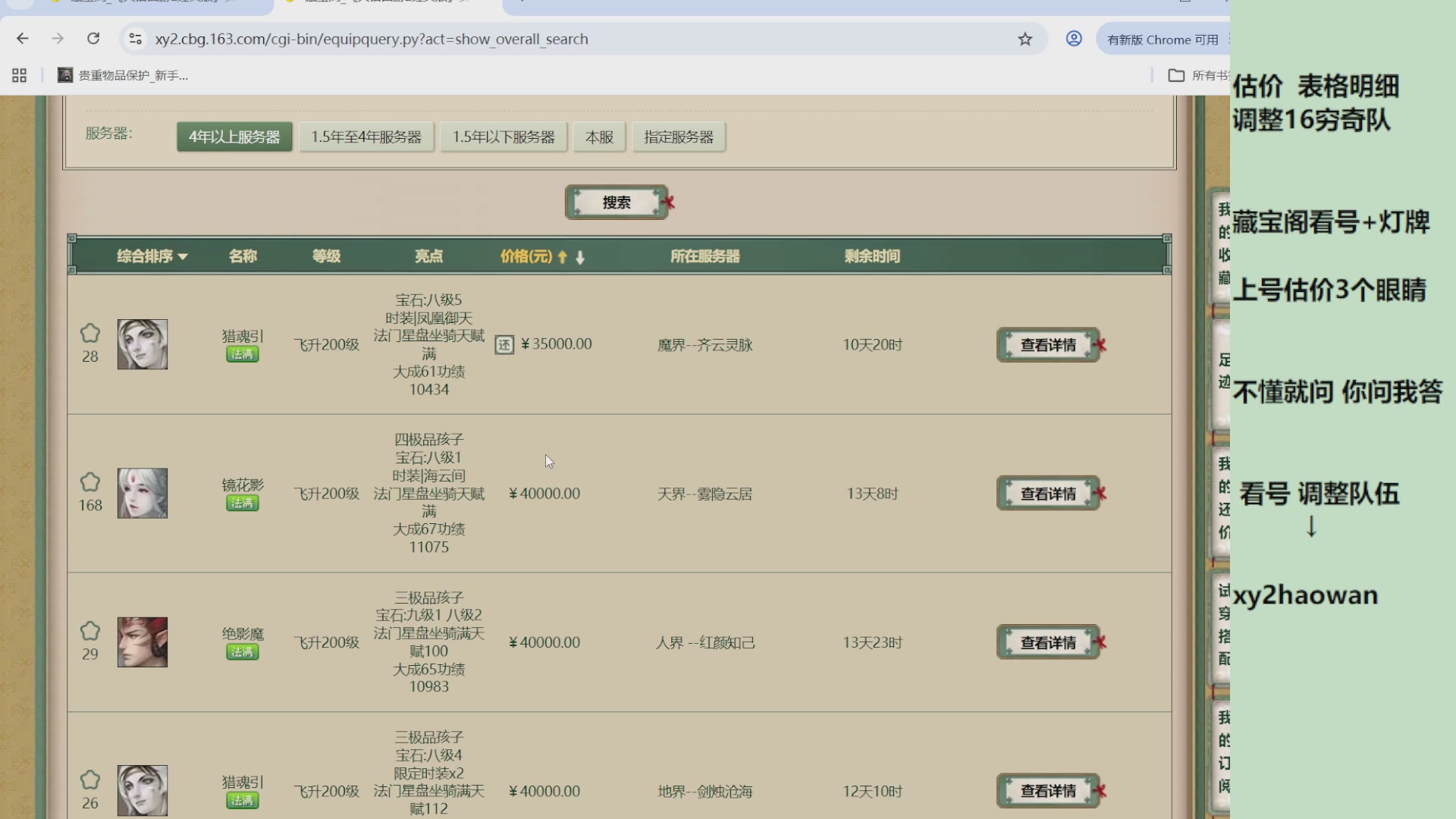
Task: Open the 综合排序 sort dropdown
Action: pos(152,256)
